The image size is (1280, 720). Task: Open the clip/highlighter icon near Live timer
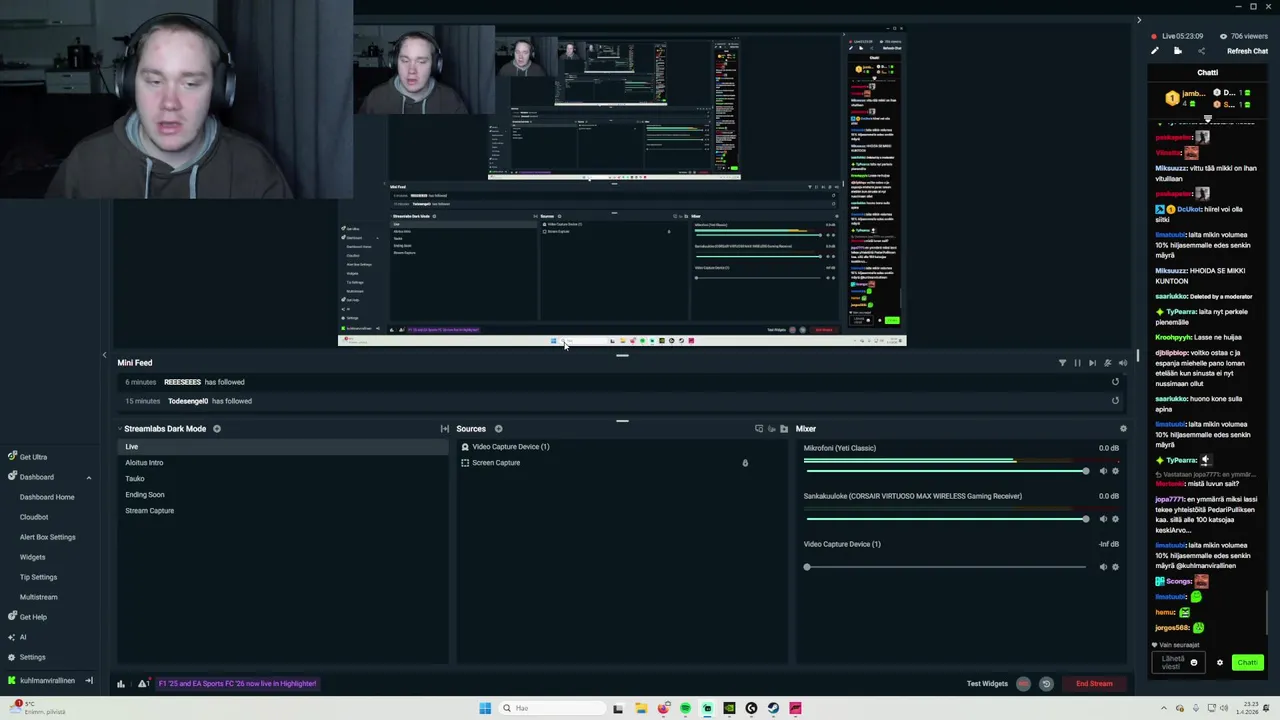(x=1178, y=51)
